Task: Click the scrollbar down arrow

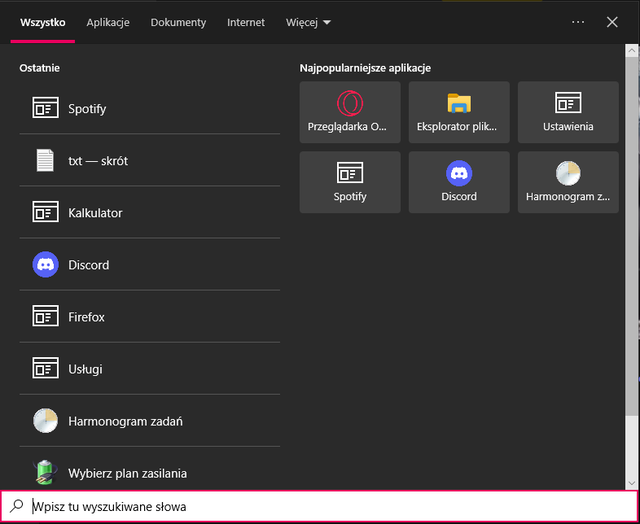Action: (x=632, y=483)
